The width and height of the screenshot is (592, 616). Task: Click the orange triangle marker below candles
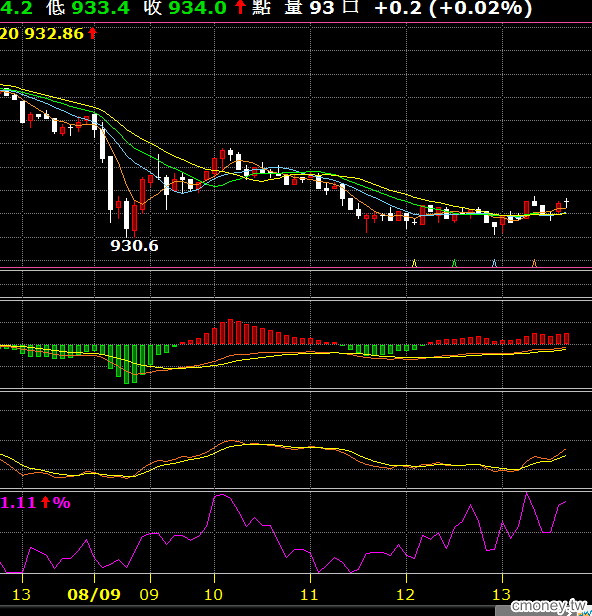pos(534,263)
